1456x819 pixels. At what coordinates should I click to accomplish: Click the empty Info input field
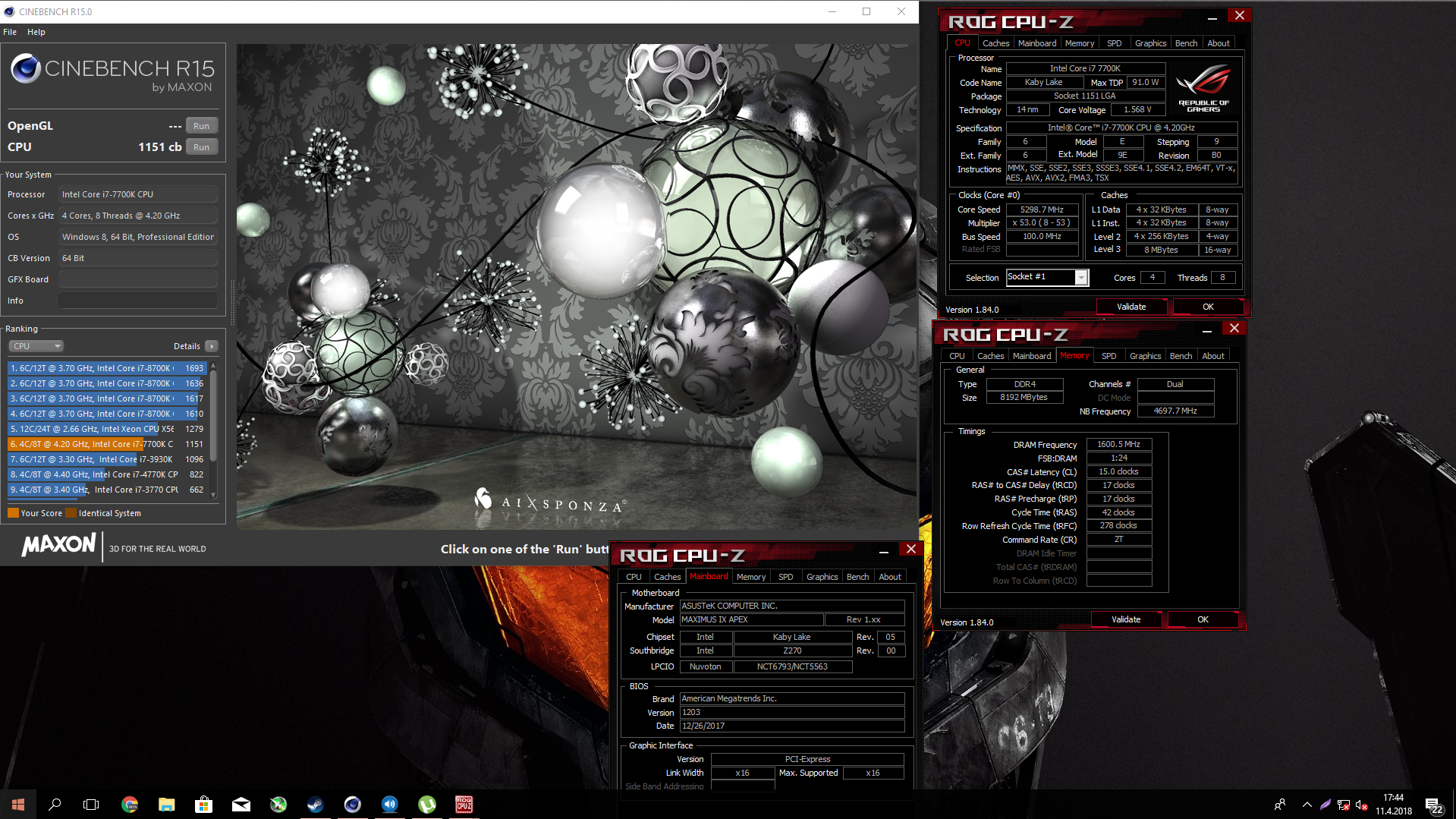coord(138,301)
